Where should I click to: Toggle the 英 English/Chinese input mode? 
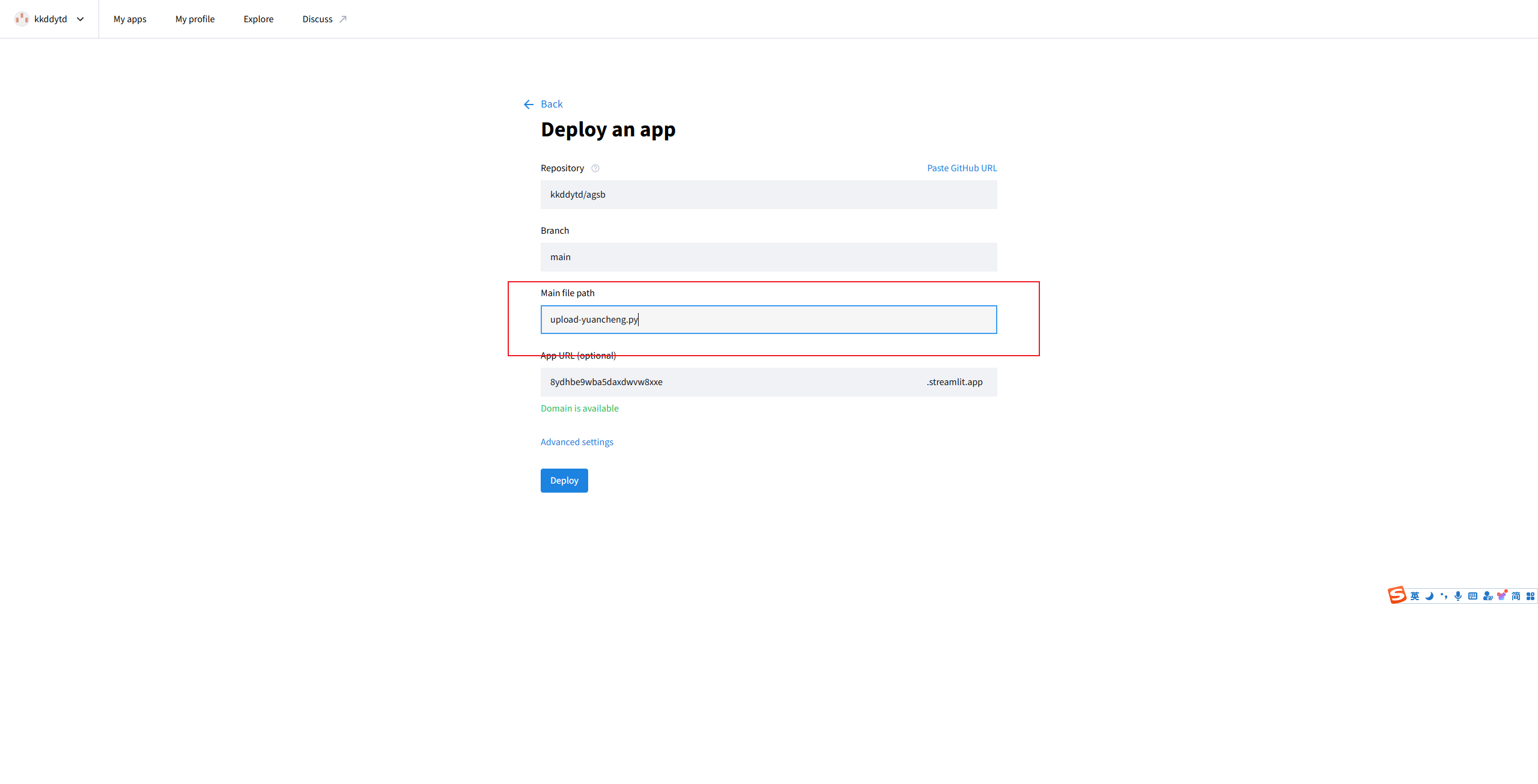(x=1415, y=596)
